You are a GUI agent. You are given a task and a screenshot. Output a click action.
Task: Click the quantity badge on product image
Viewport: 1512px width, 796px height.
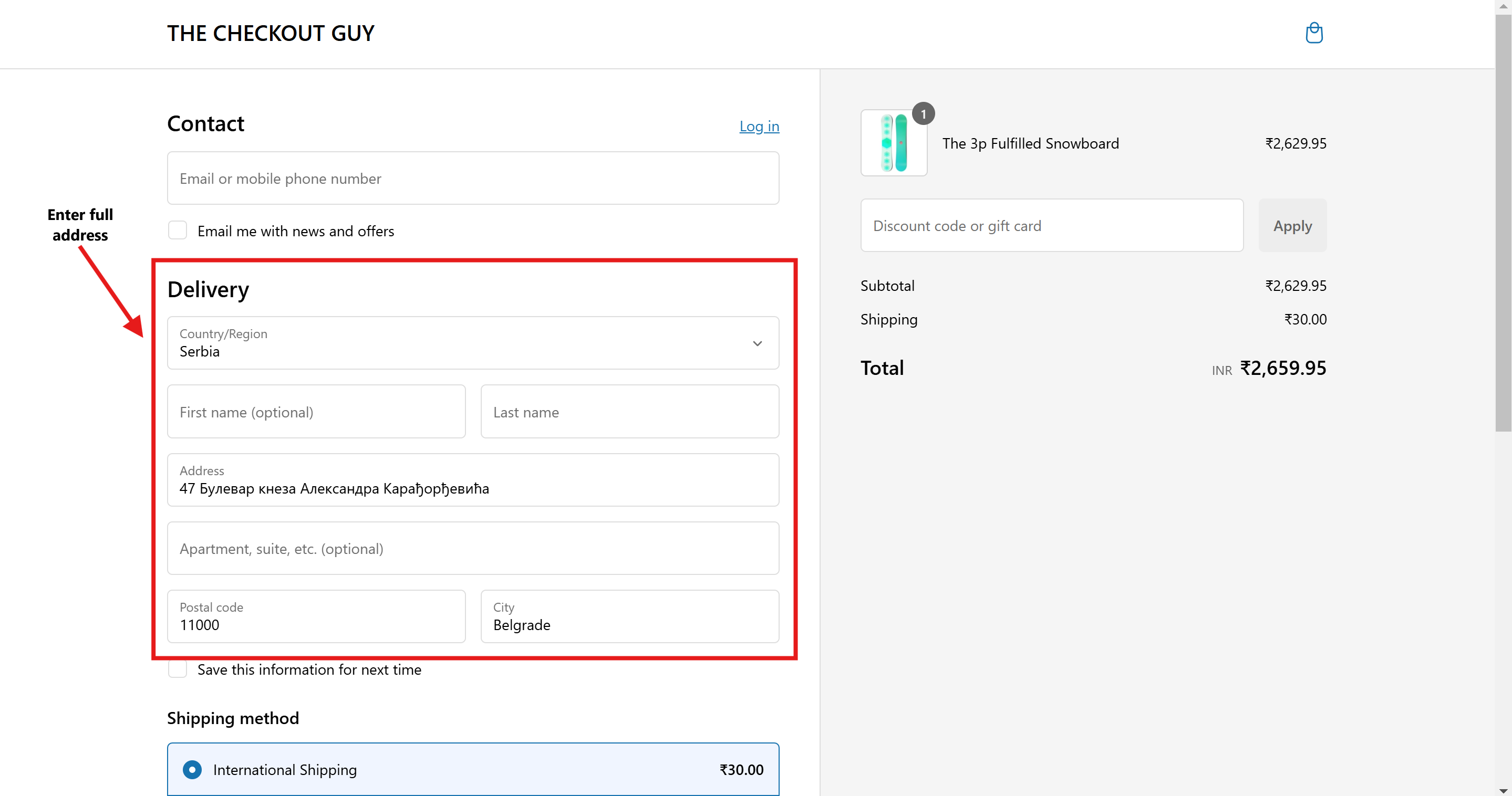click(923, 114)
